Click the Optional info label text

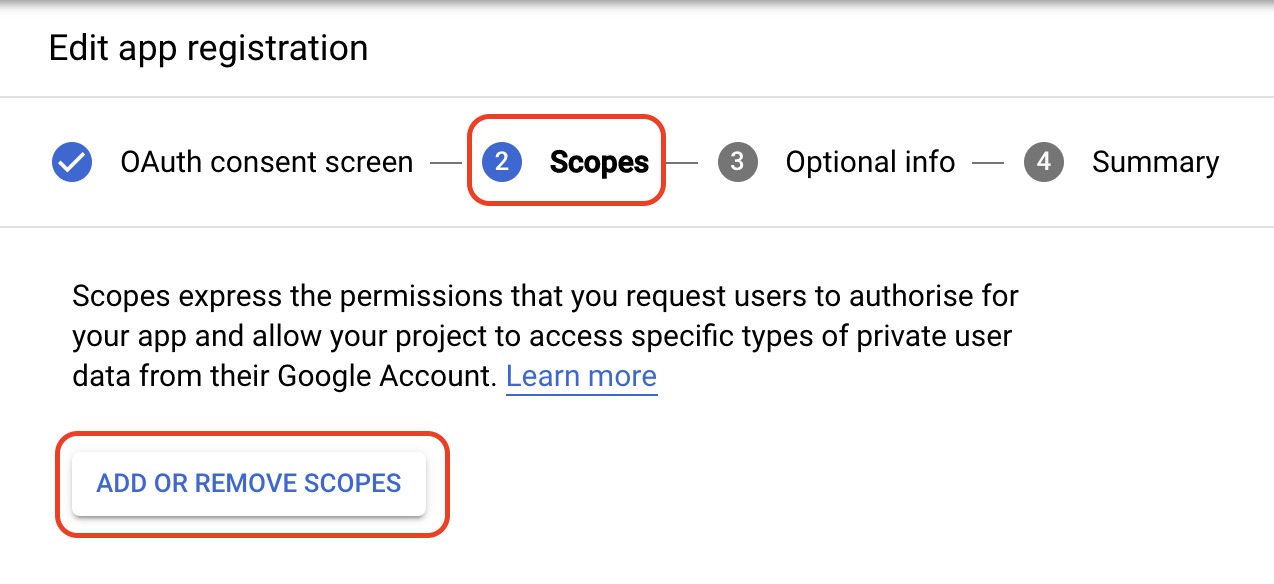point(870,162)
